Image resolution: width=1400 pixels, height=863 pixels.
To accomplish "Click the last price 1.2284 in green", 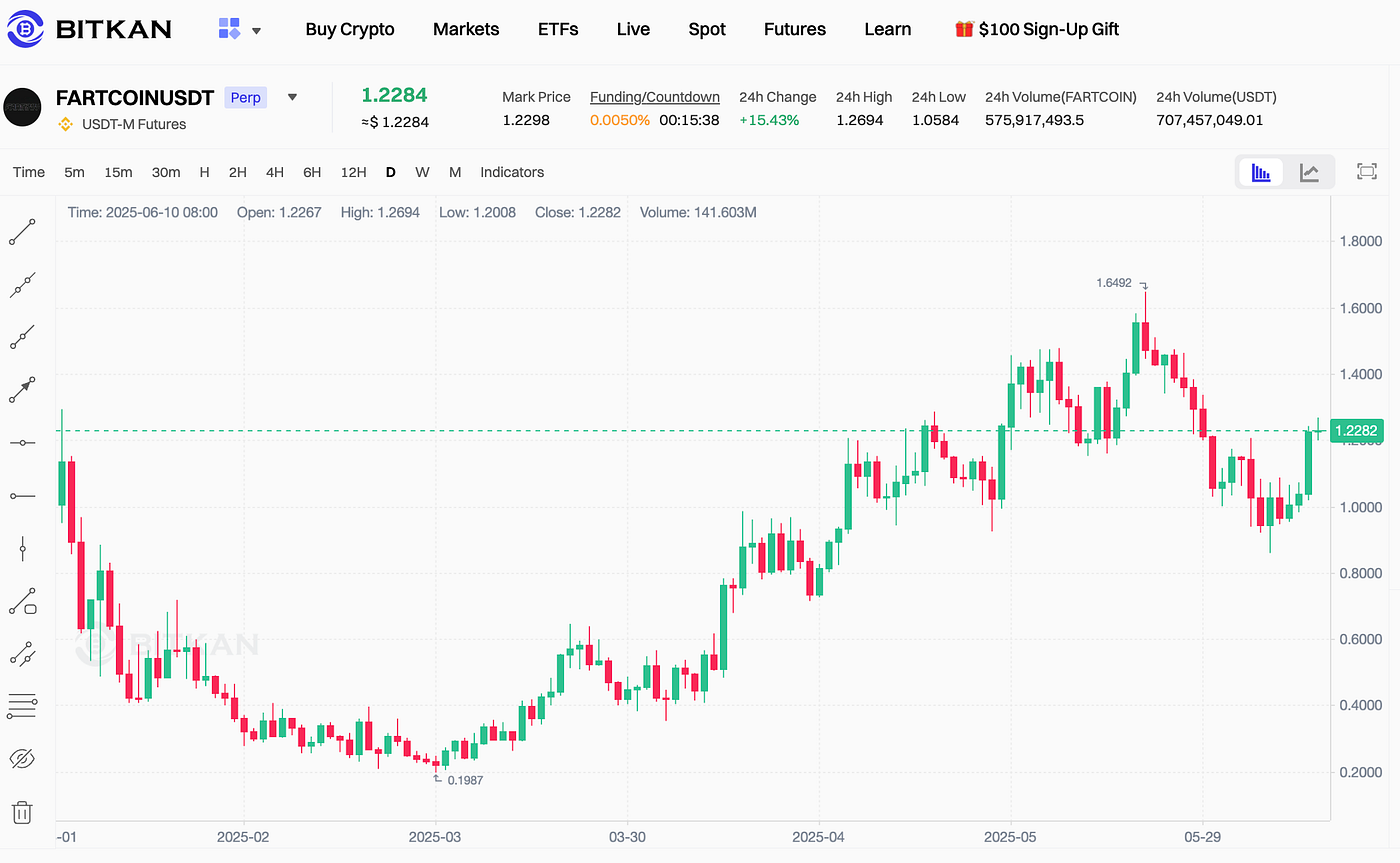I will 394,95.
